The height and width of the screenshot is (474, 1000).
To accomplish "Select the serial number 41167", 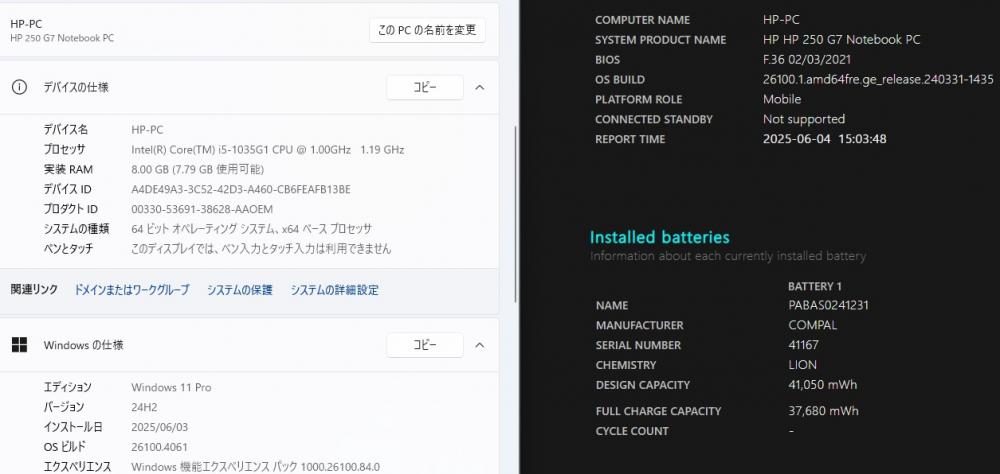I will (804, 345).
